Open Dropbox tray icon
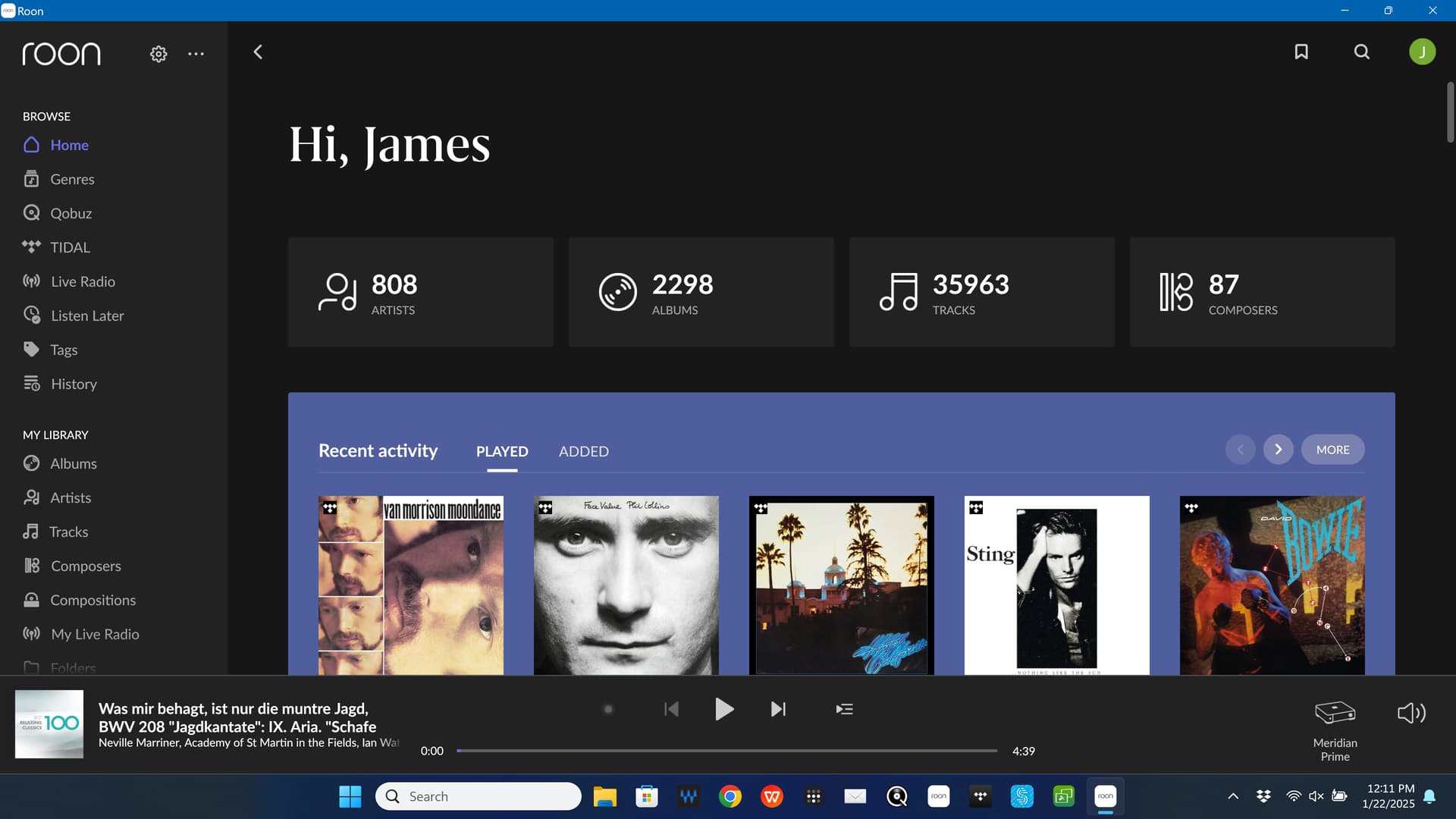Viewport: 1456px width, 819px height. (x=1263, y=796)
